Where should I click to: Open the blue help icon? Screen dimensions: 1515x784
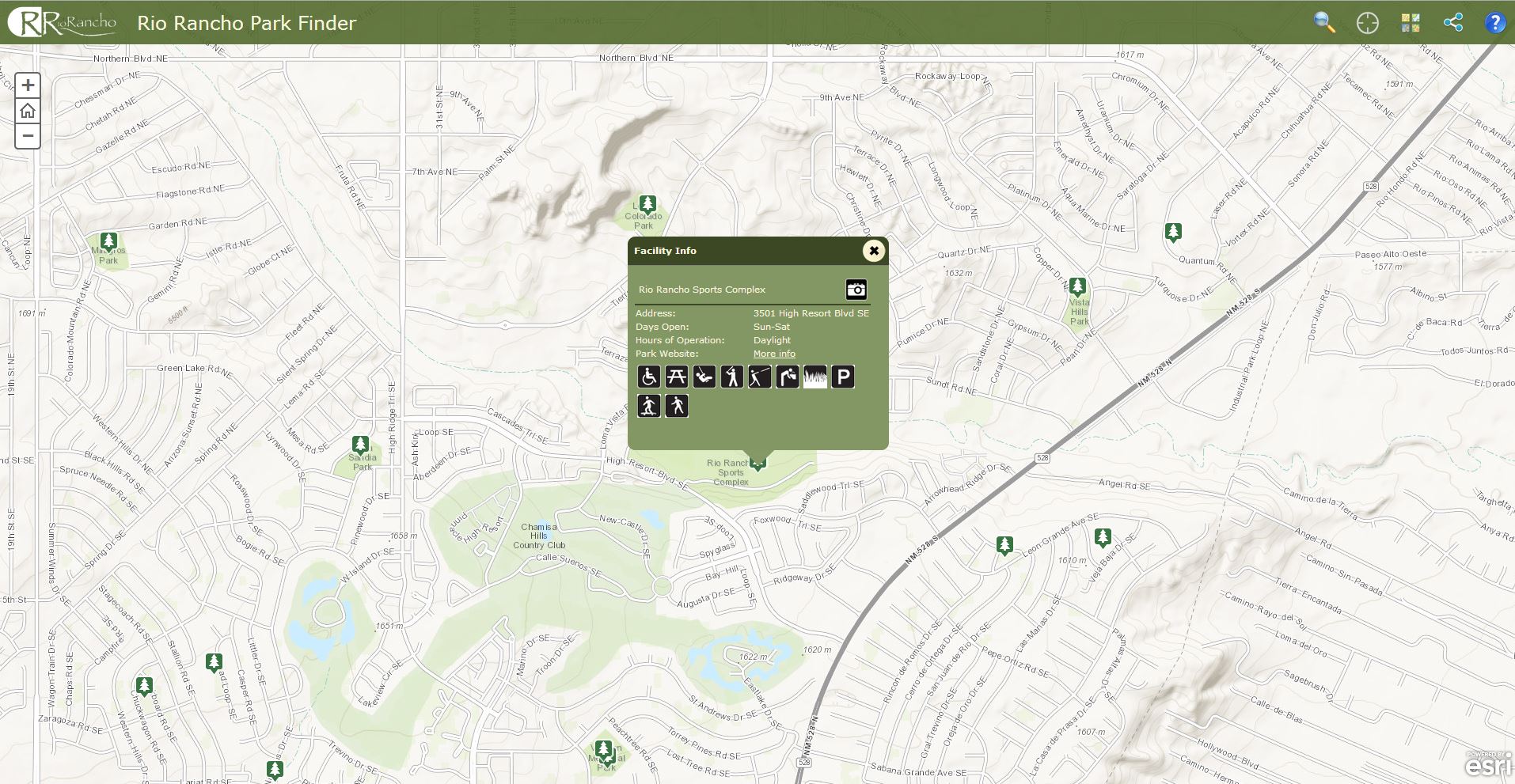1494,23
